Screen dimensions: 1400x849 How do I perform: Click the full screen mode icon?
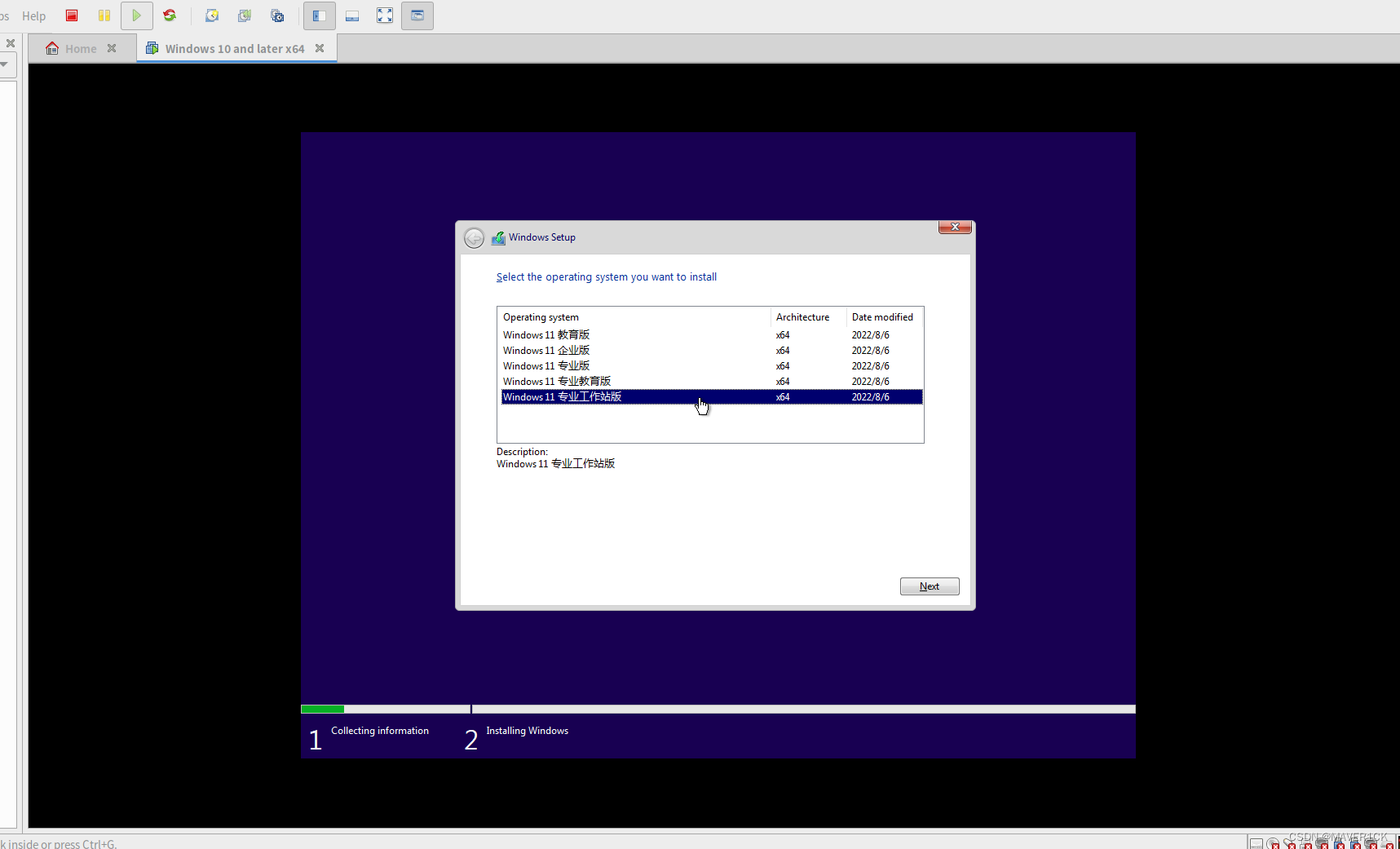[x=385, y=15]
